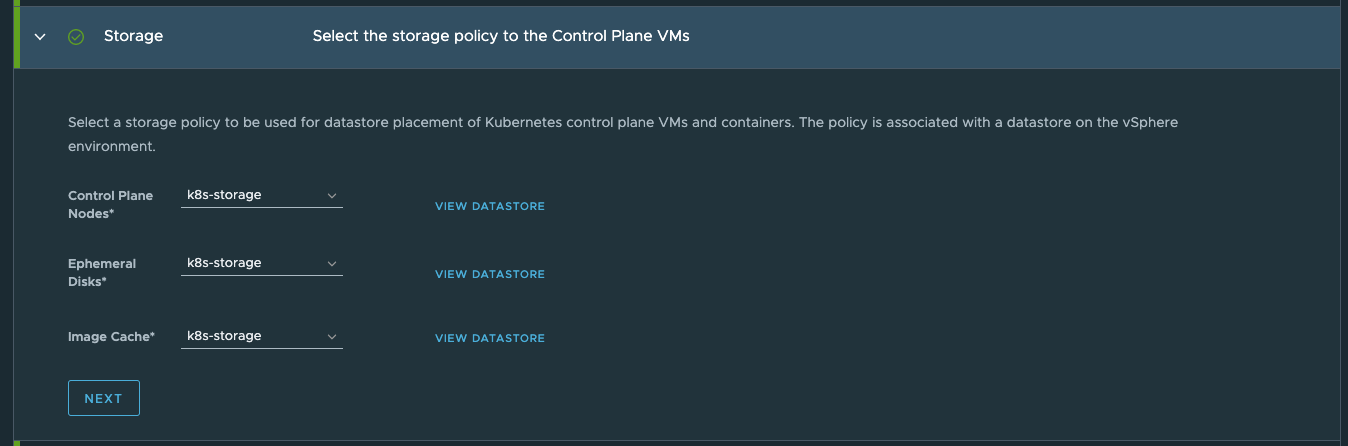Click the Image Cache field label
The width and height of the screenshot is (1348, 446).
tap(111, 337)
